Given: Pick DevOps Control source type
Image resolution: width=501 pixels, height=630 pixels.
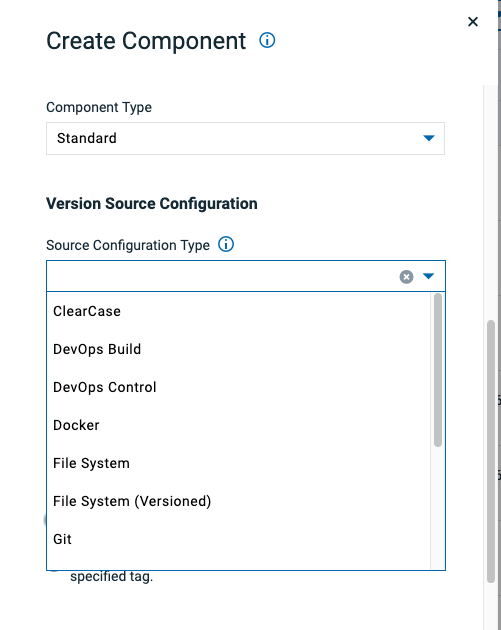Looking at the screenshot, I should click(238, 387).
